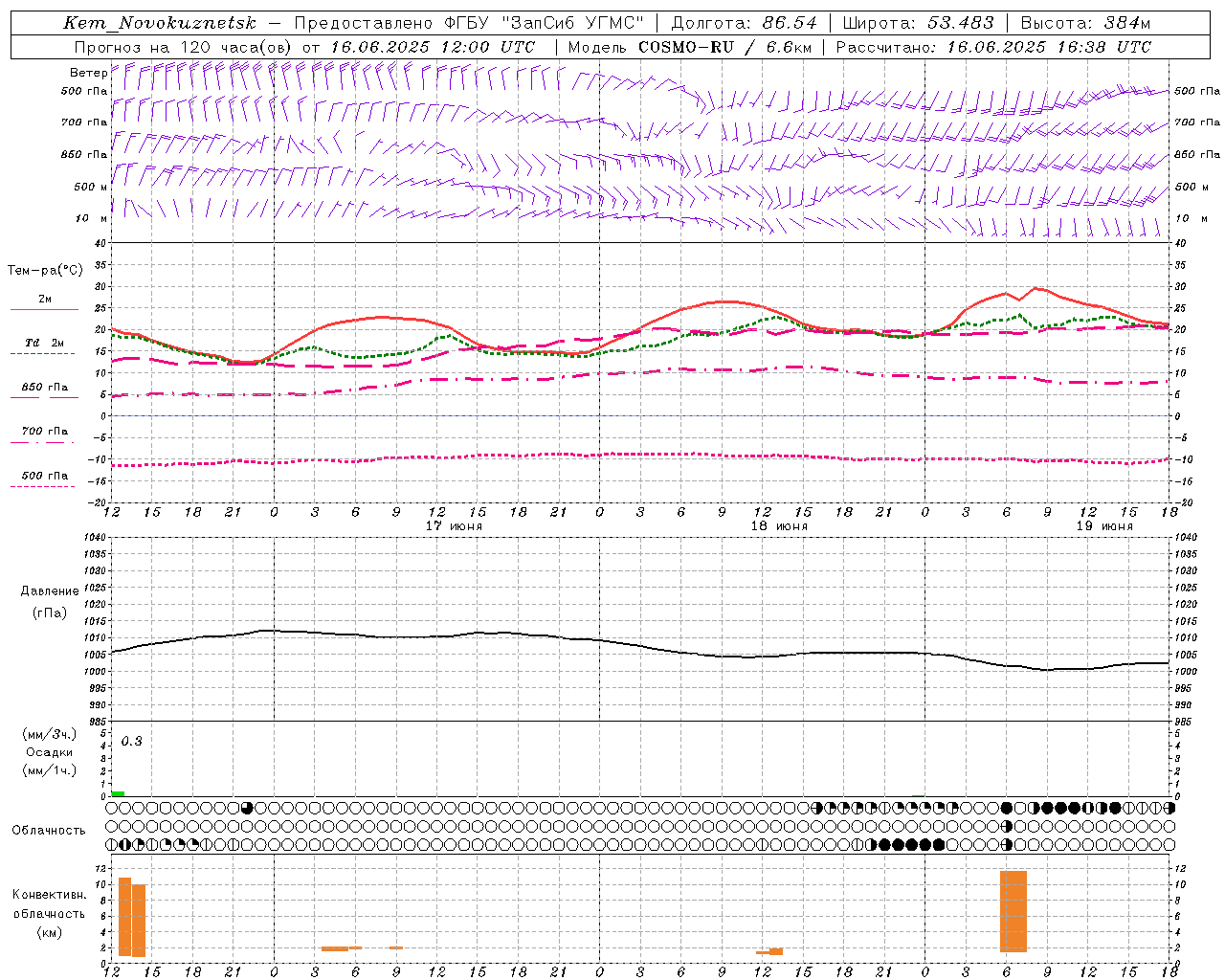Click the 'Широта: 53.483' latitude value
Viewport: 1225px width, 980px height.
click(919, 23)
